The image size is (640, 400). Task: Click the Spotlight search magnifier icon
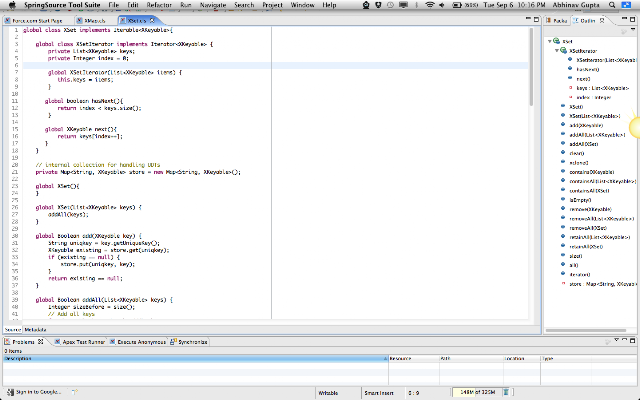coord(612,5)
